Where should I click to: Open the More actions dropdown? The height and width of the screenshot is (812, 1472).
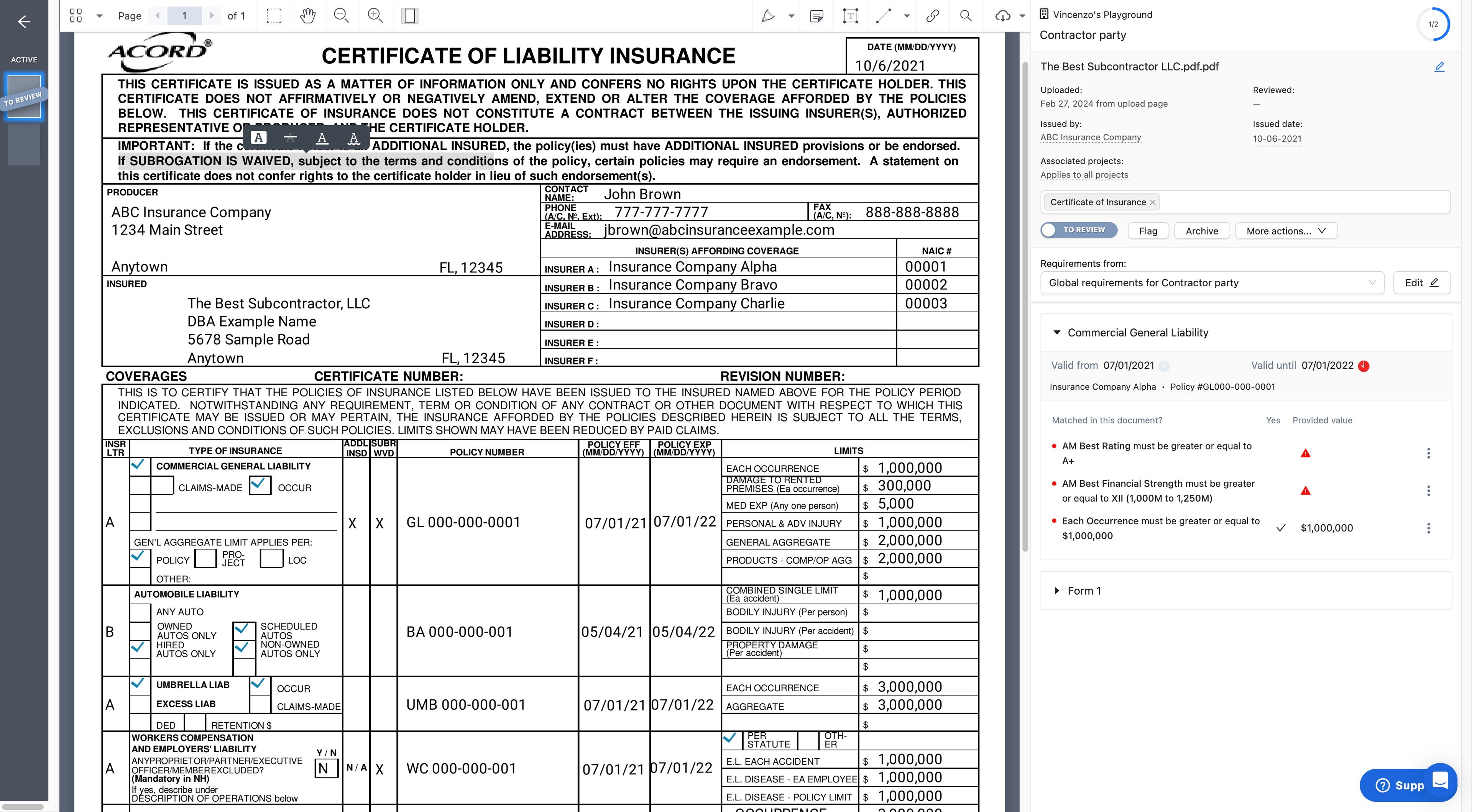pos(1286,231)
